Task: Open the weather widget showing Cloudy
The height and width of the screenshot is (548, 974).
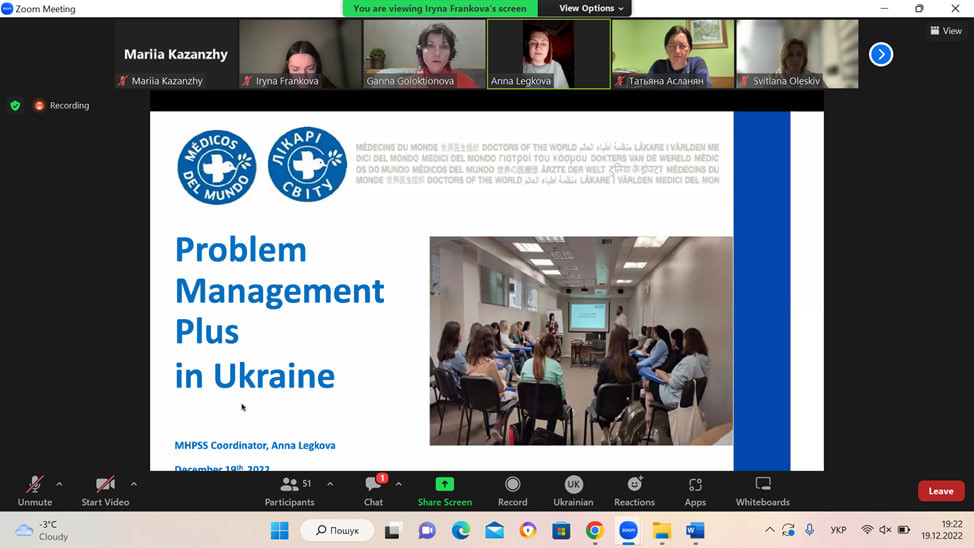Action: tap(42, 531)
